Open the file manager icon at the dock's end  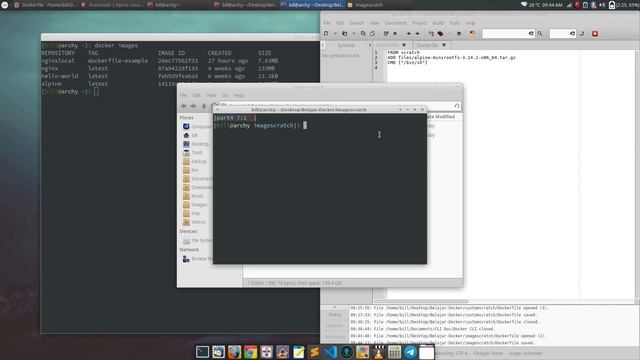[x=427, y=352]
